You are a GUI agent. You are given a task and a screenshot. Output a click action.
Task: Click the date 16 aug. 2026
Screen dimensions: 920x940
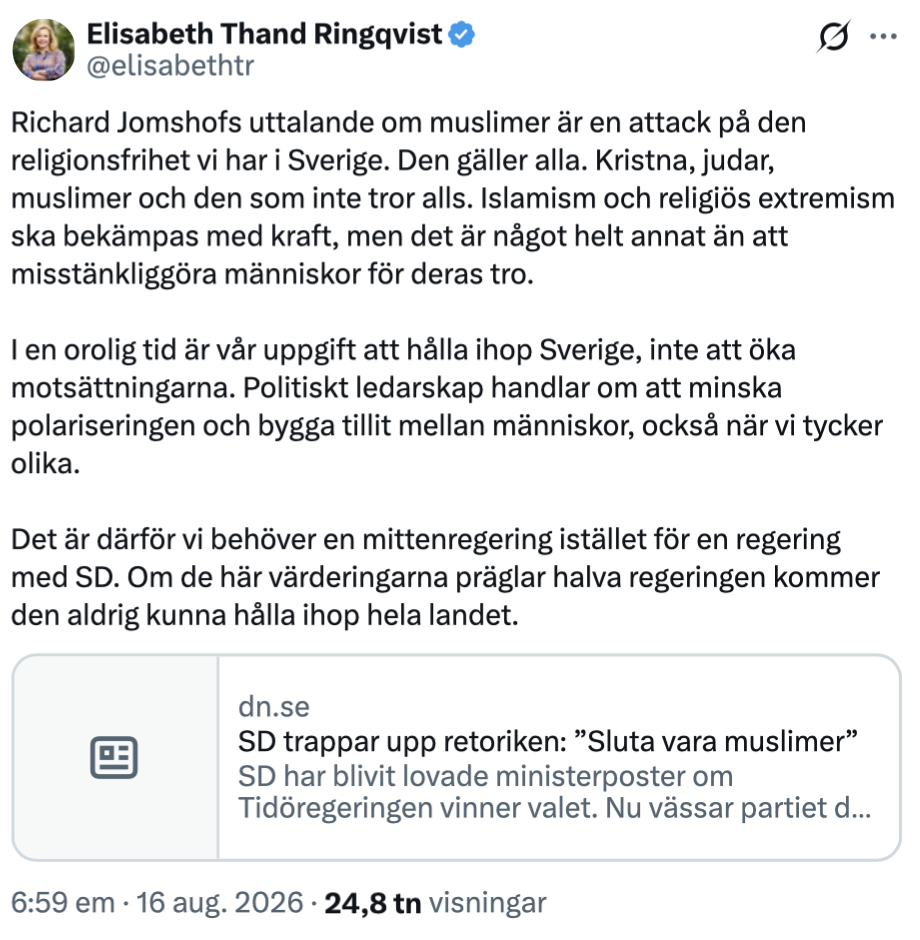[220, 903]
